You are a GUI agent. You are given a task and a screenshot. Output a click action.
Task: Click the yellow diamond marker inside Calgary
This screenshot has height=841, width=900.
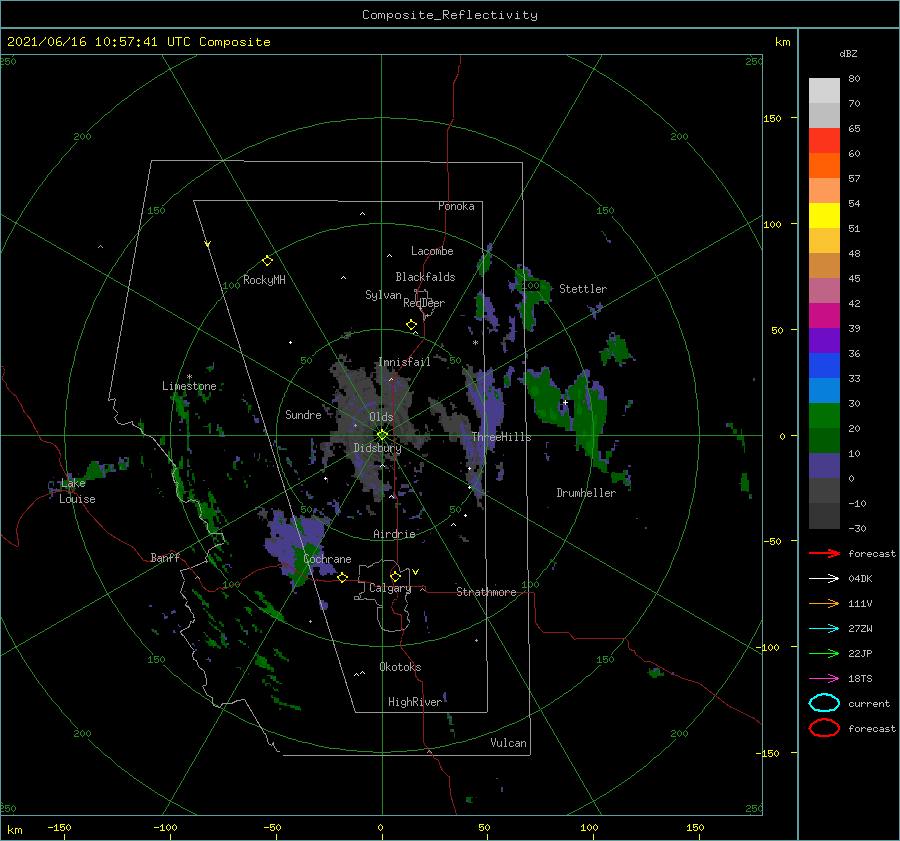pyautogui.click(x=395, y=576)
